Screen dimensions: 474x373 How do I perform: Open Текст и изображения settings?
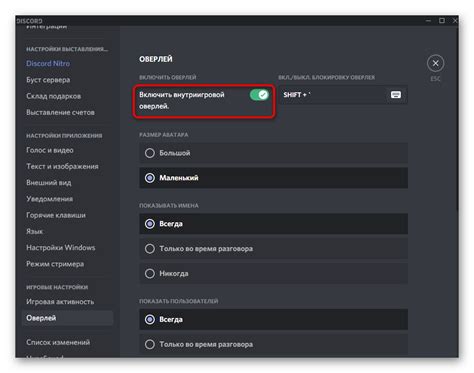click(62, 166)
